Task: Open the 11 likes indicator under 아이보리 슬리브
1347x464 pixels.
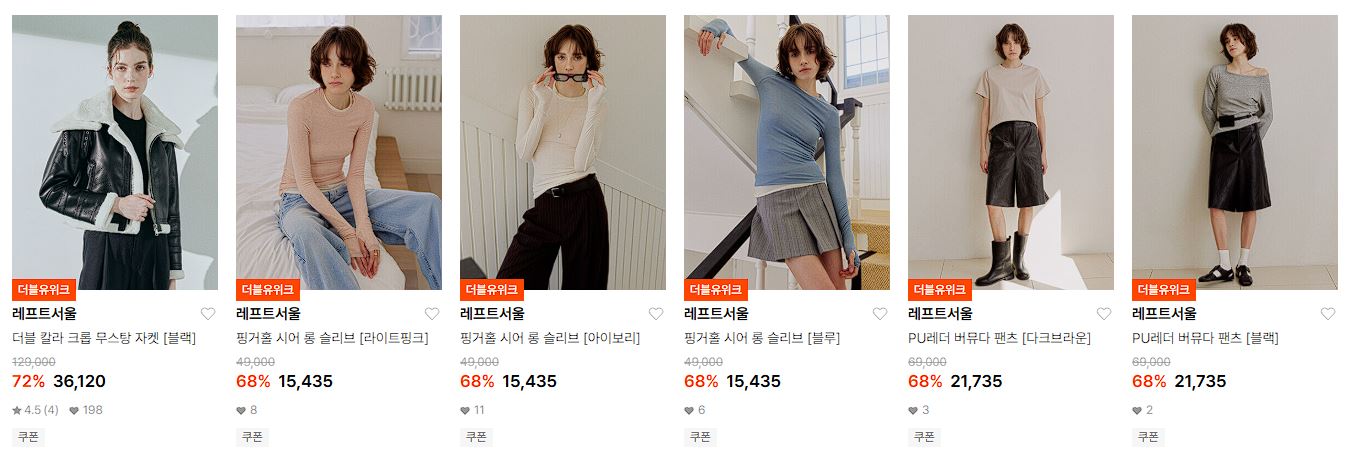Action: tap(473, 410)
